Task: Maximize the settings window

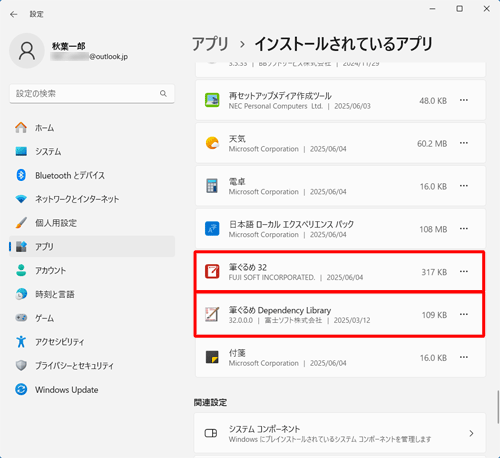Action: 459,9
